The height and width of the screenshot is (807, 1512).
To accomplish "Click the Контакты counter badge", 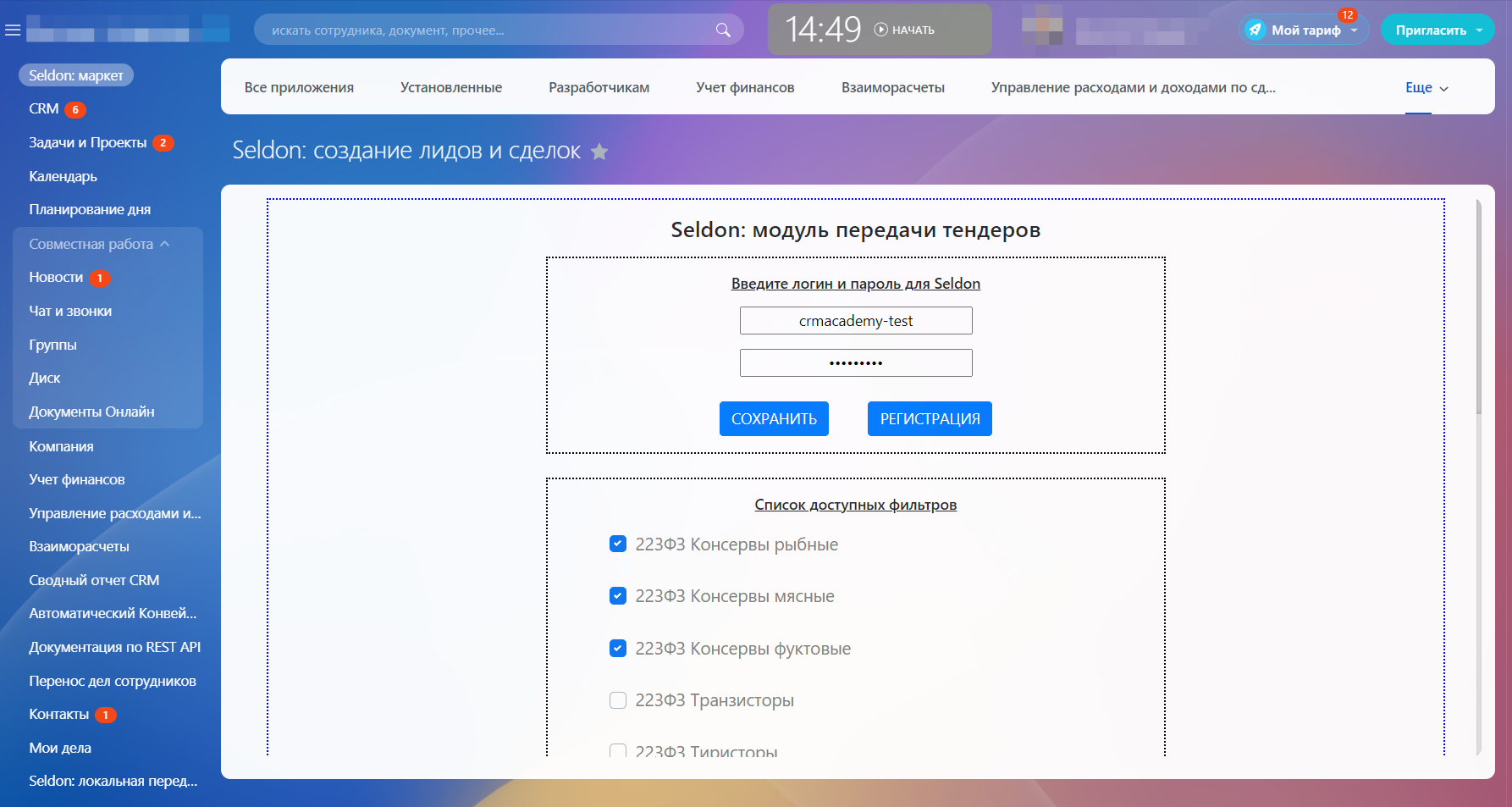I will (106, 715).
